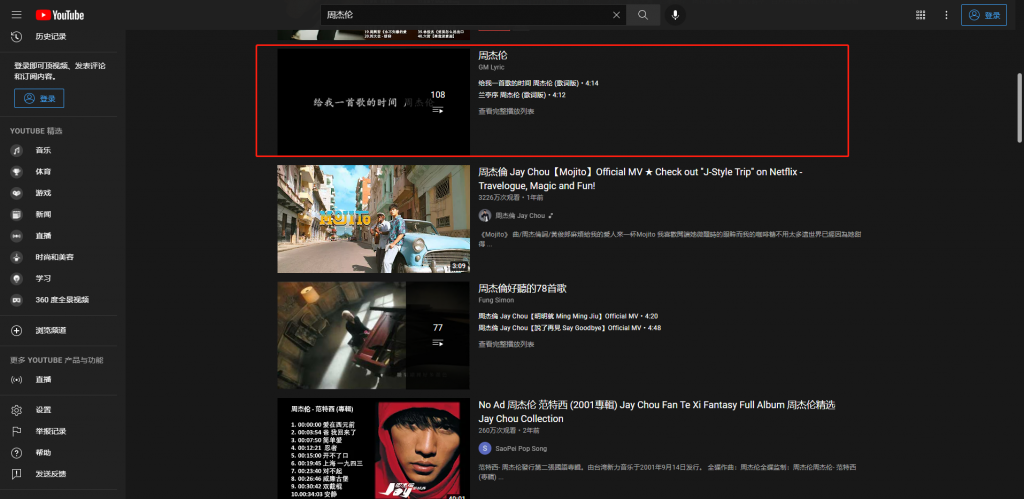This screenshot has height=499, width=1024.
Task: Click the 学习 lightbulb icon
Action: coord(16,278)
